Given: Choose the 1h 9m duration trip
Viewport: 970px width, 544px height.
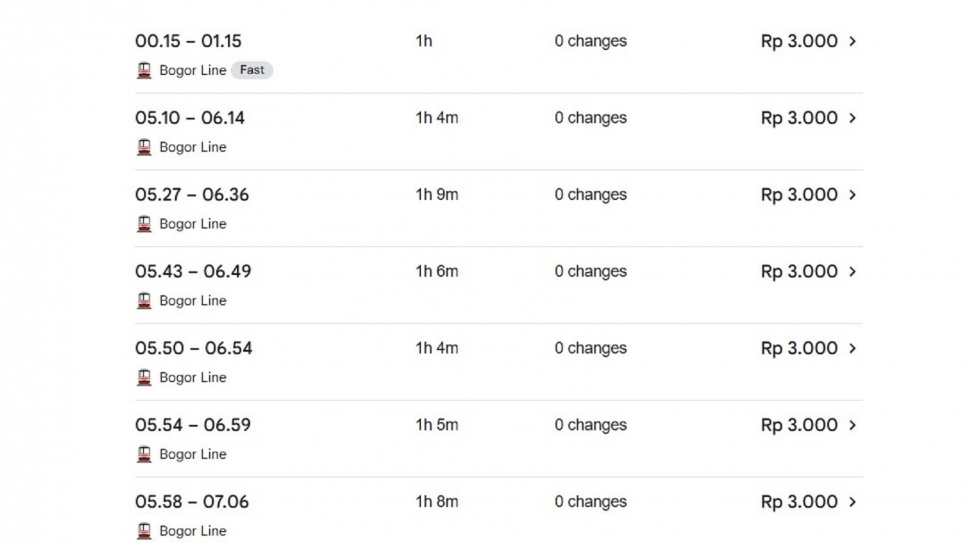Looking at the screenshot, I should (437, 195).
